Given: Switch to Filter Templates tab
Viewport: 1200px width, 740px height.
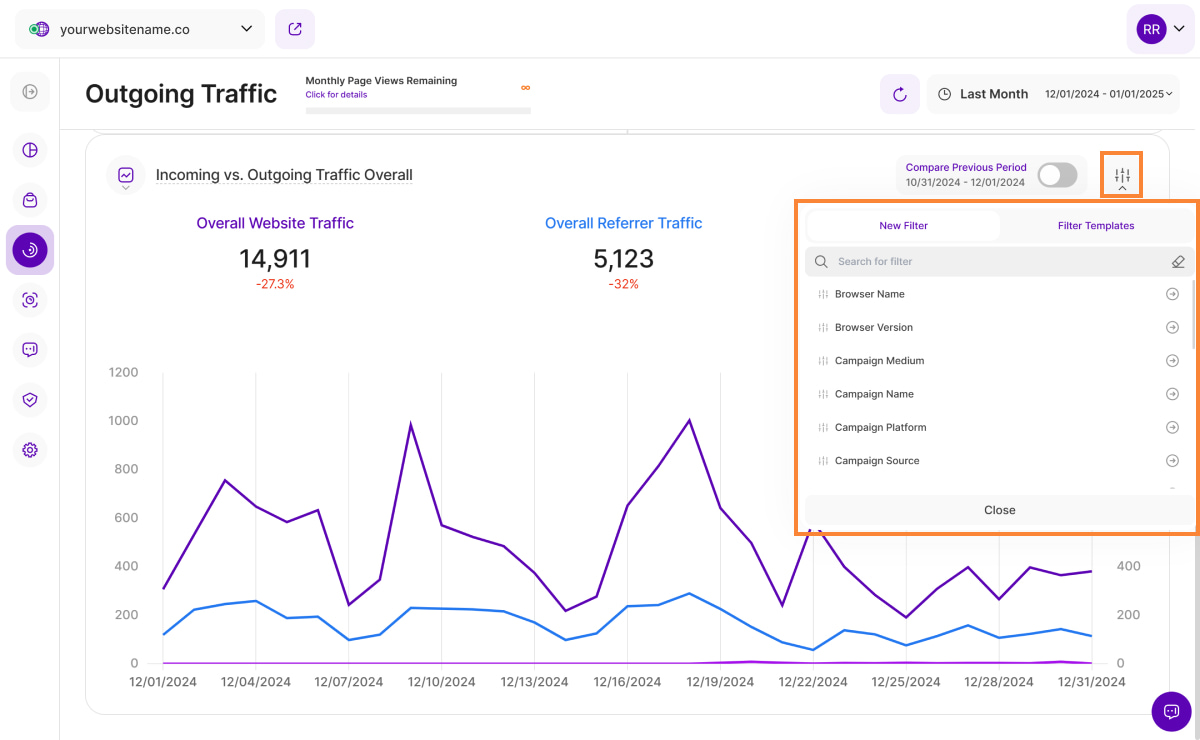Looking at the screenshot, I should (x=1096, y=226).
